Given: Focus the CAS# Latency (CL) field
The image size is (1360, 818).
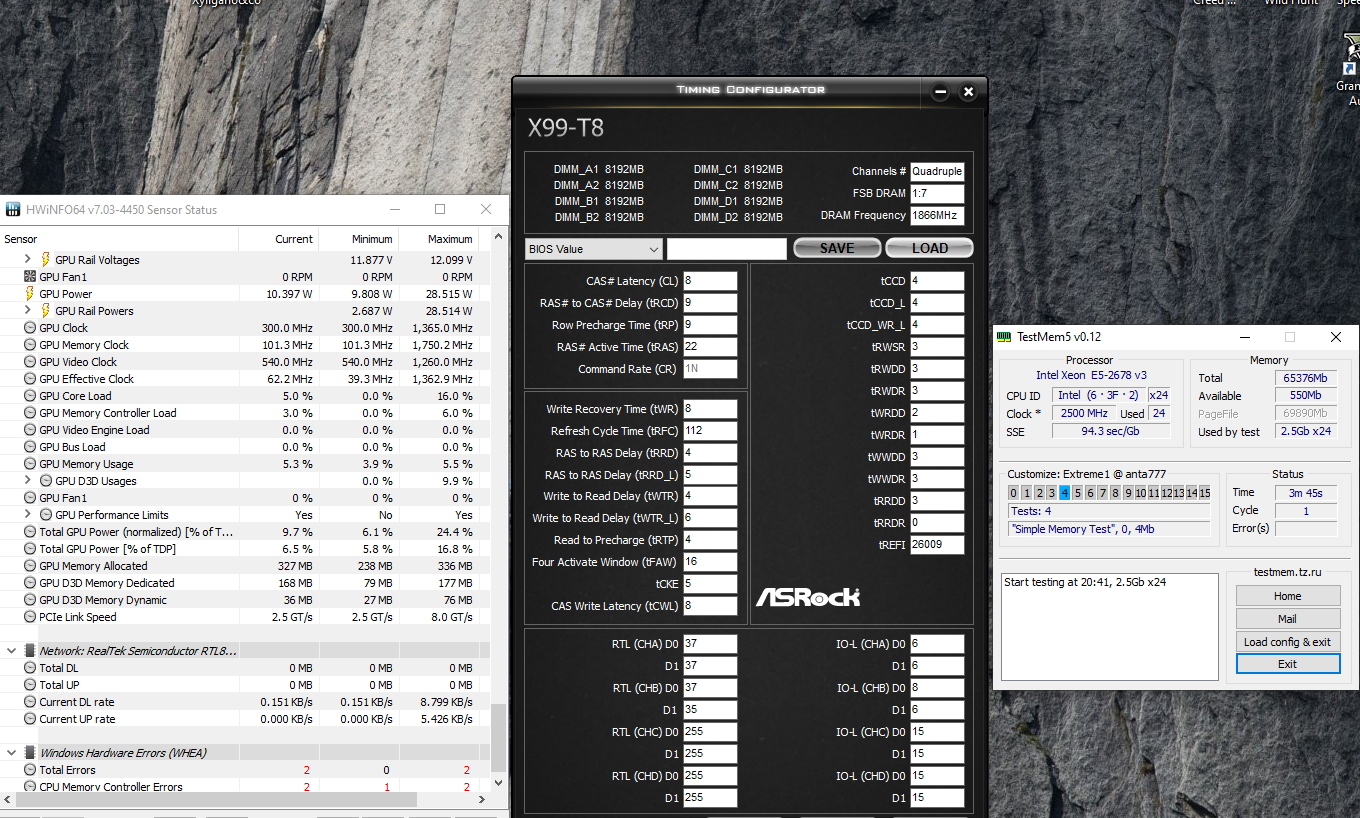Looking at the screenshot, I should pos(710,281).
